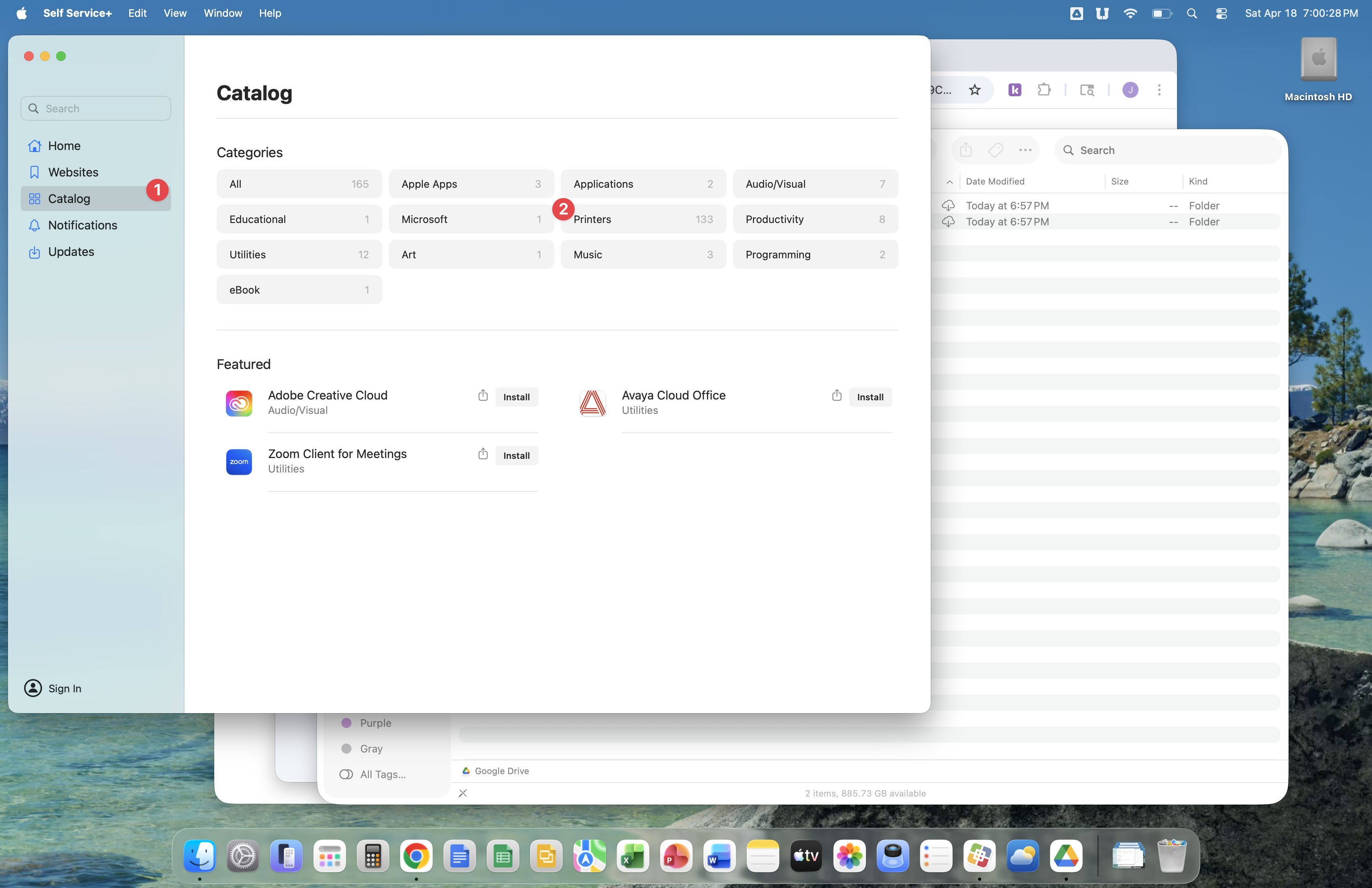The width and height of the screenshot is (1372, 888).
Task: Open macOS Control Center in menu bar
Action: (1221, 13)
